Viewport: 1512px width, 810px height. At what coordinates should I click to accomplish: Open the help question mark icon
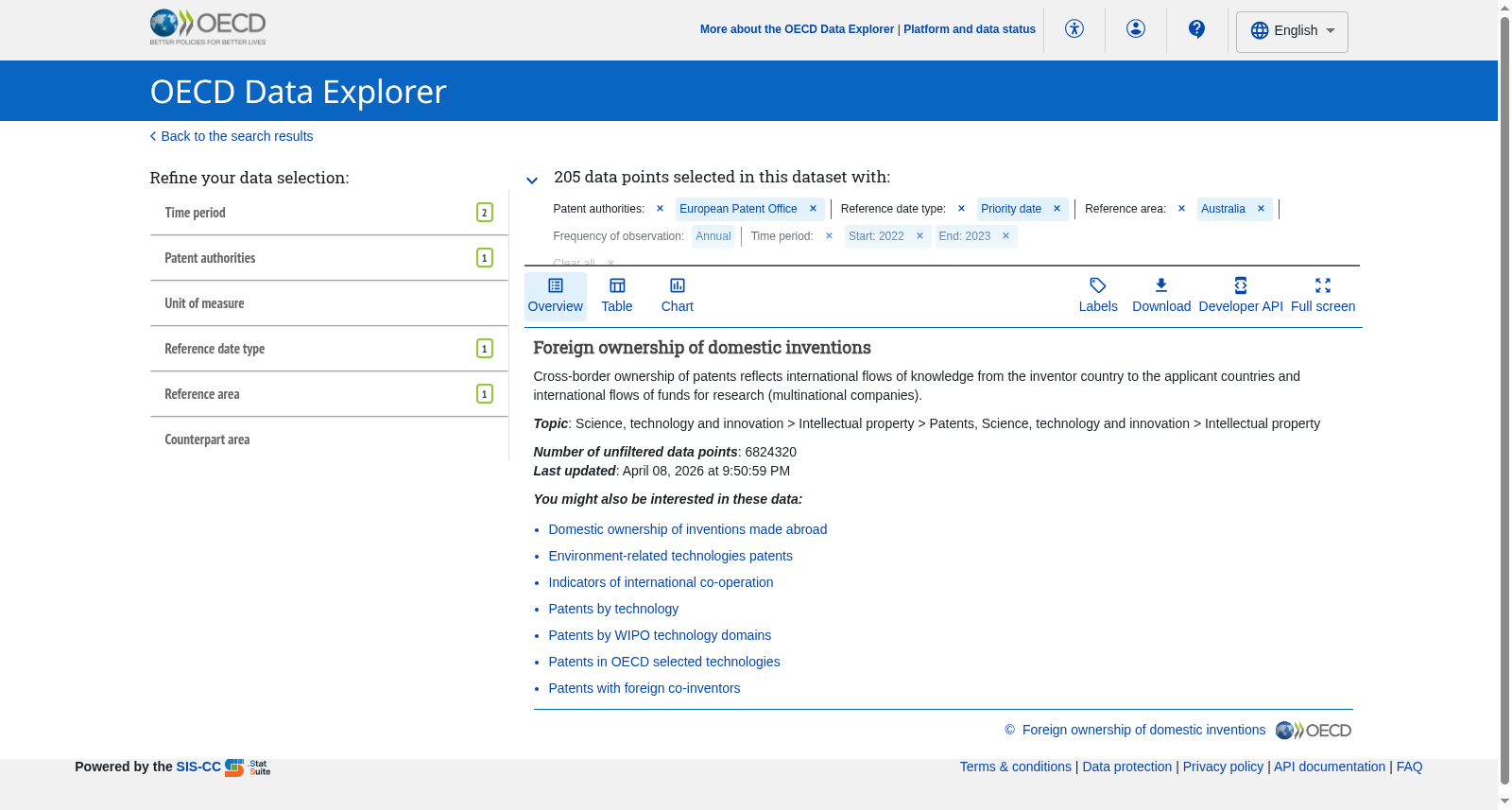[x=1197, y=29]
